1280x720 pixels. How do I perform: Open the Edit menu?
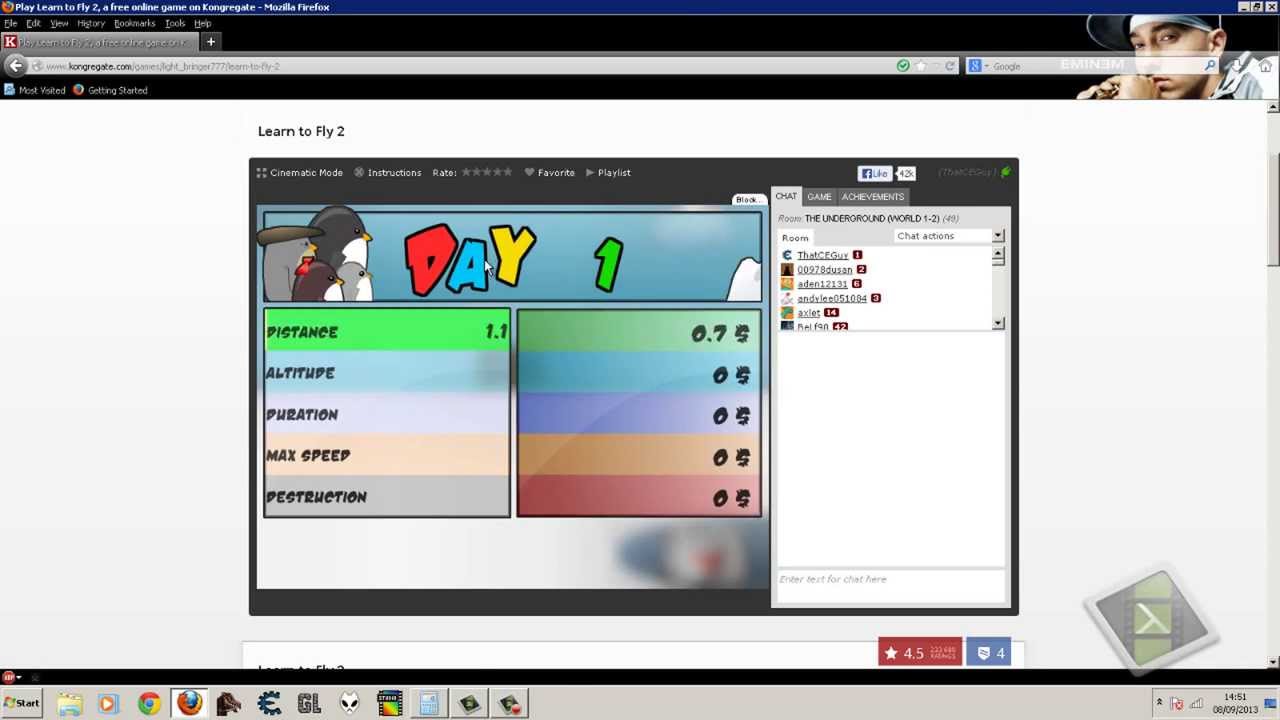point(33,23)
